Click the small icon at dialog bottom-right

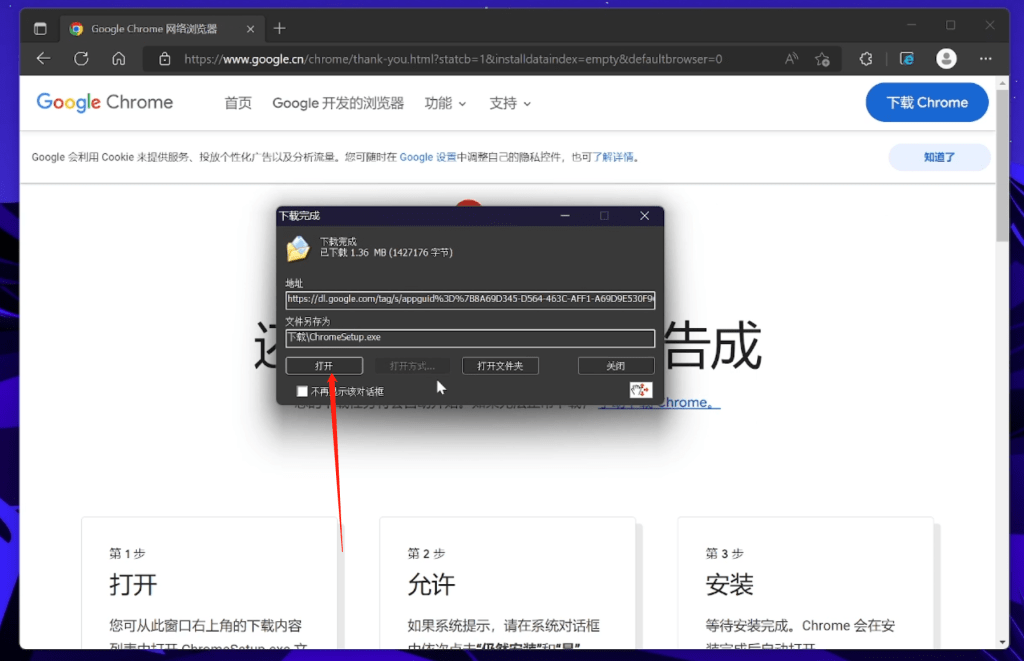tap(641, 390)
